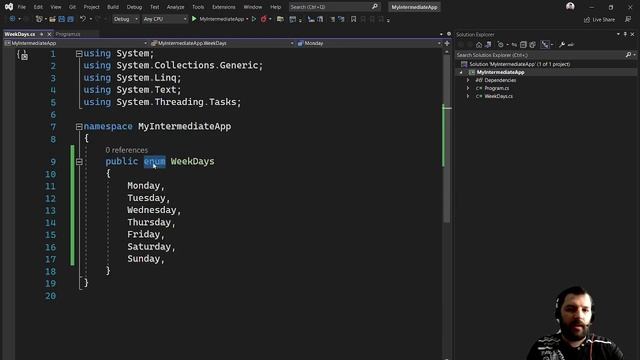Screen dimensions: 640x360
Task: Click the 0 references CodeLens link
Action: 127,150
